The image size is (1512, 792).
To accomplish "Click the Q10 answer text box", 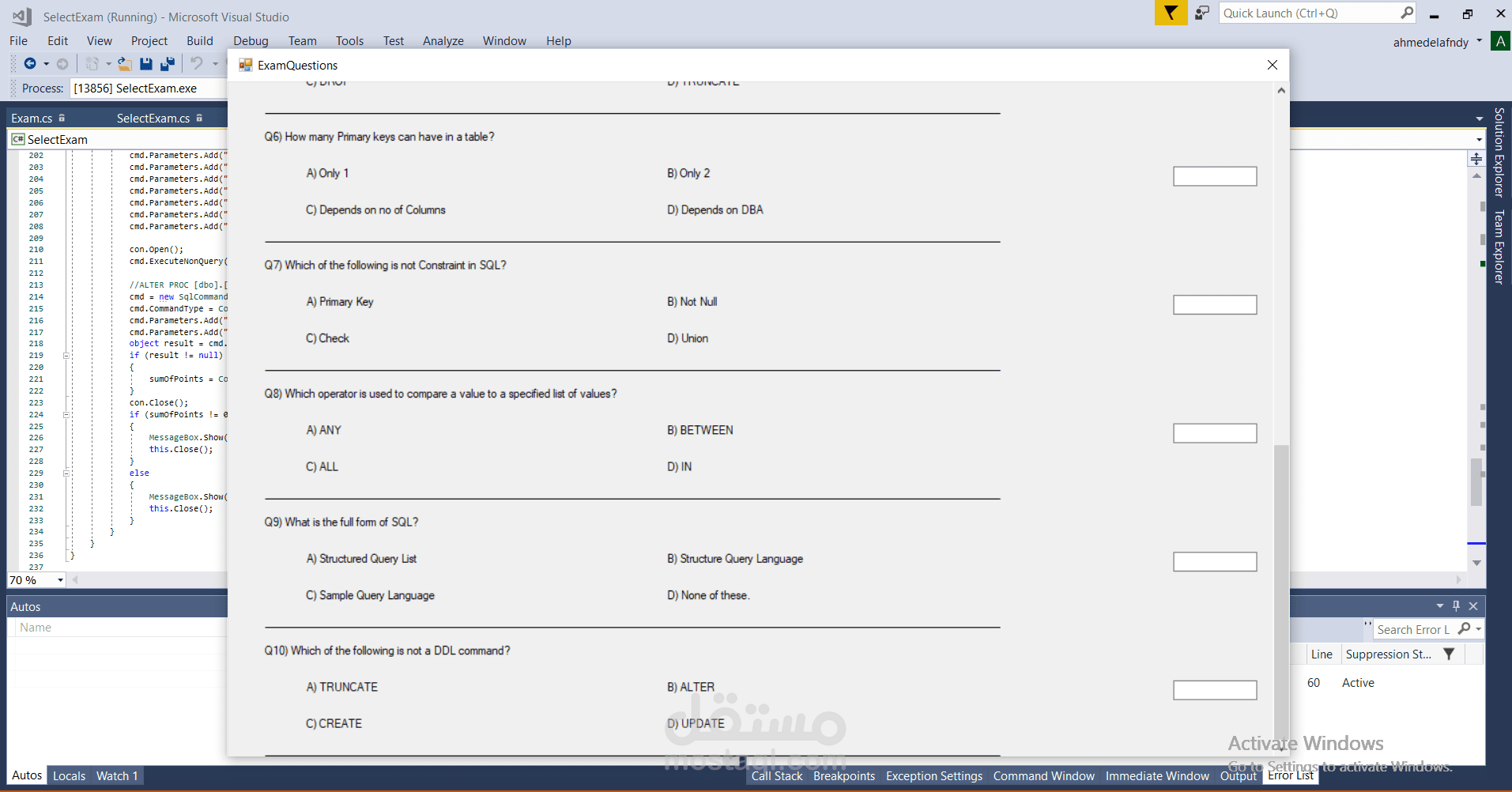I will (x=1215, y=690).
